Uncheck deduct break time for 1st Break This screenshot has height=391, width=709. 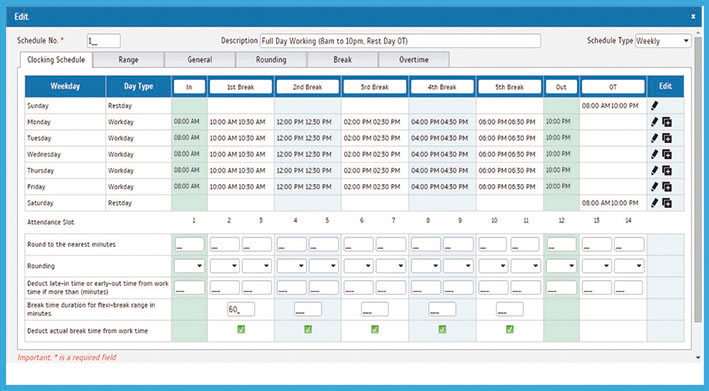coord(241,330)
